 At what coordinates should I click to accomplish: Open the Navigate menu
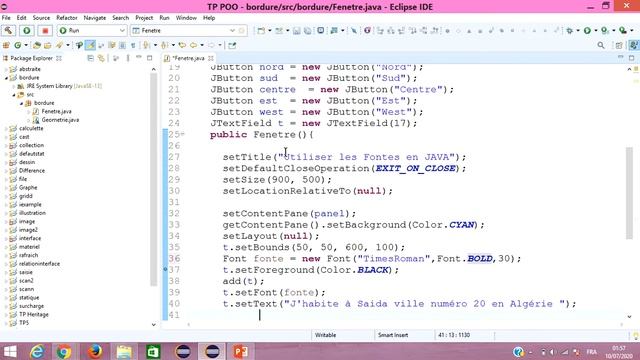tap(95, 18)
